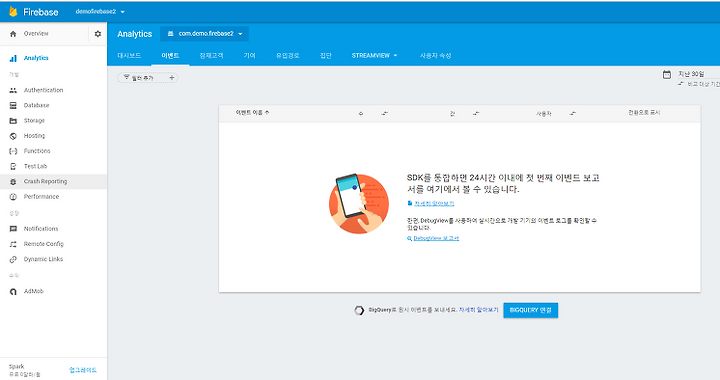Open com.demo.firebase2 app selector dropdown
Viewport: 720px width, 380px height.
coord(205,34)
